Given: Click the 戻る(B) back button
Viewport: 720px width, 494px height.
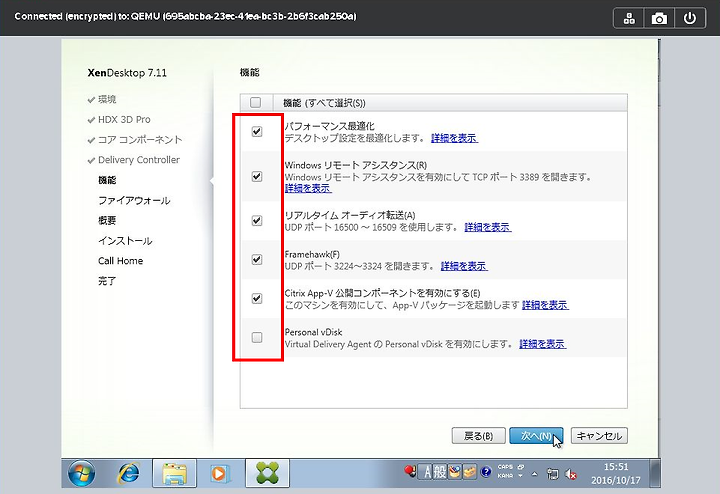Looking at the screenshot, I should coord(478,436).
